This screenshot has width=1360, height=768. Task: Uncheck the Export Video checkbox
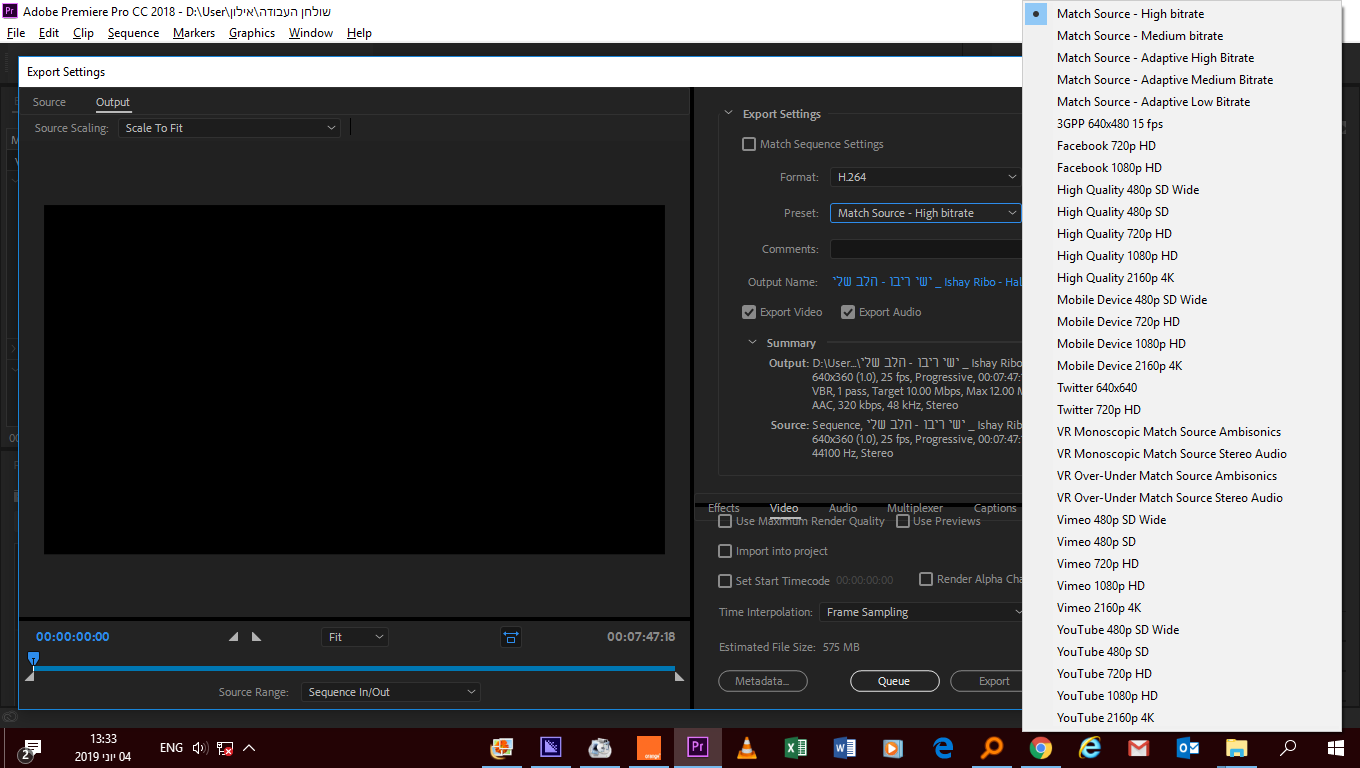click(749, 312)
